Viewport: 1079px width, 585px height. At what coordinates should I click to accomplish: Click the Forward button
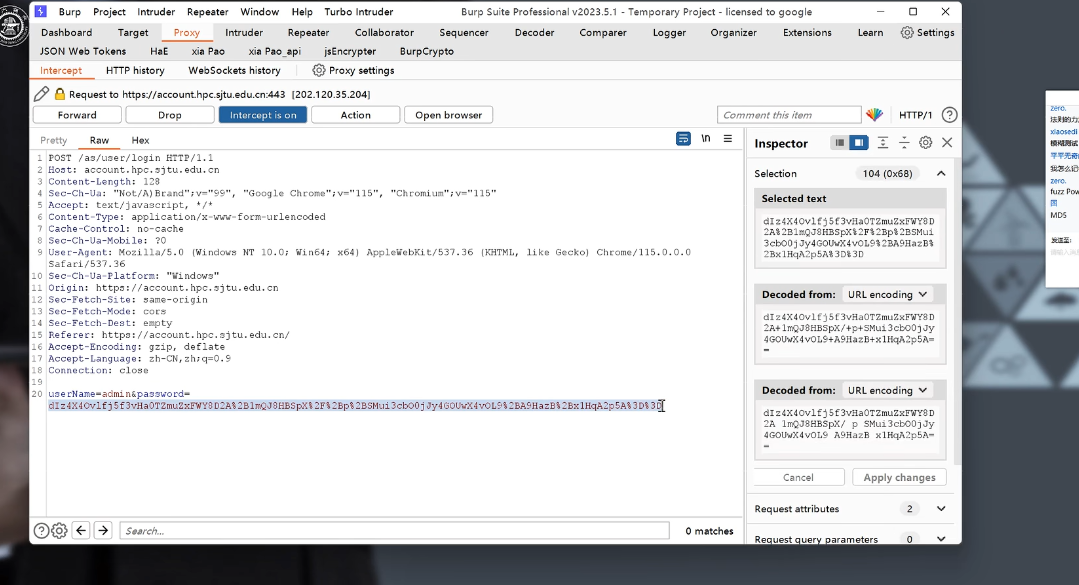tap(77, 115)
